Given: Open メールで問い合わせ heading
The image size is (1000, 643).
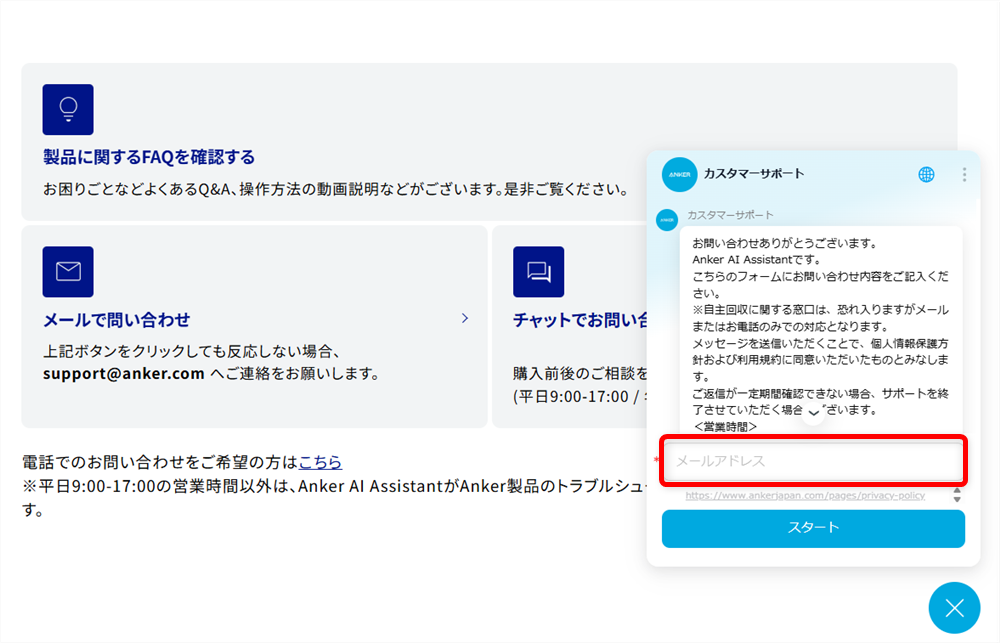Looking at the screenshot, I should coord(117,320).
